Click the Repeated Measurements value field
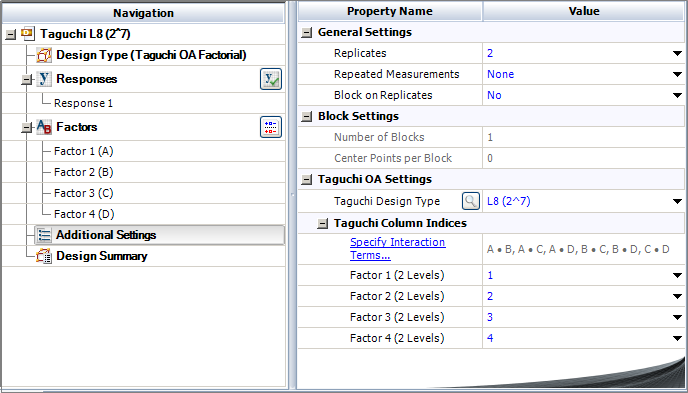Screen dimensions: 688x393 [584, 74]
